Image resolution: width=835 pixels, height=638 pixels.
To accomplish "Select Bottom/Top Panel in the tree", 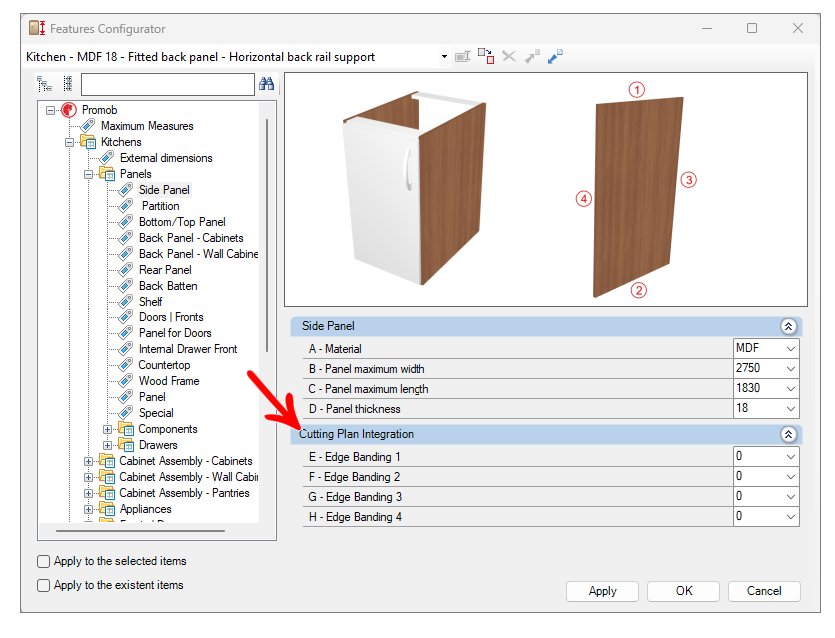I will click(182, 222).
